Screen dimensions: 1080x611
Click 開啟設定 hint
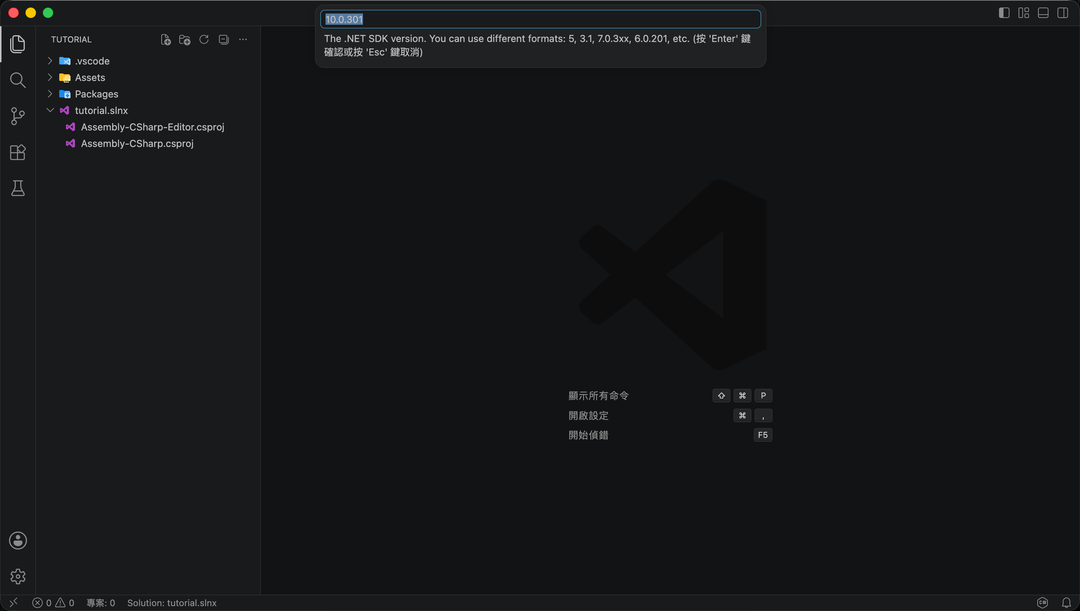588,415
